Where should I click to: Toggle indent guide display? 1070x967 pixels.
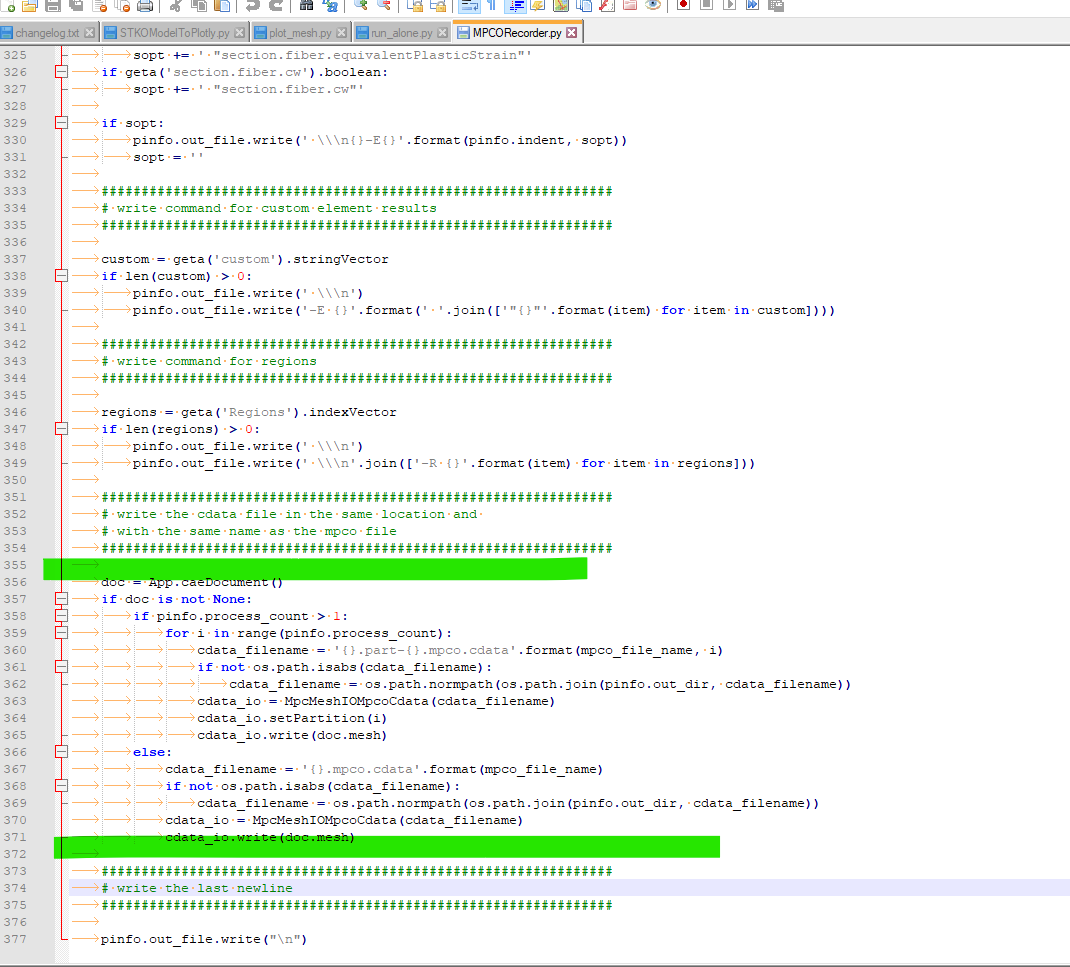click(x=515, y=5)
